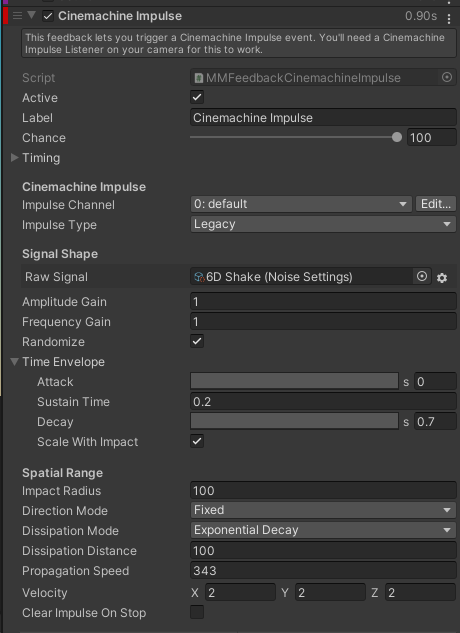The height and width of the screenshot is (633, 460).
Task: Click the Attack curve field
Action: [294, 381]
